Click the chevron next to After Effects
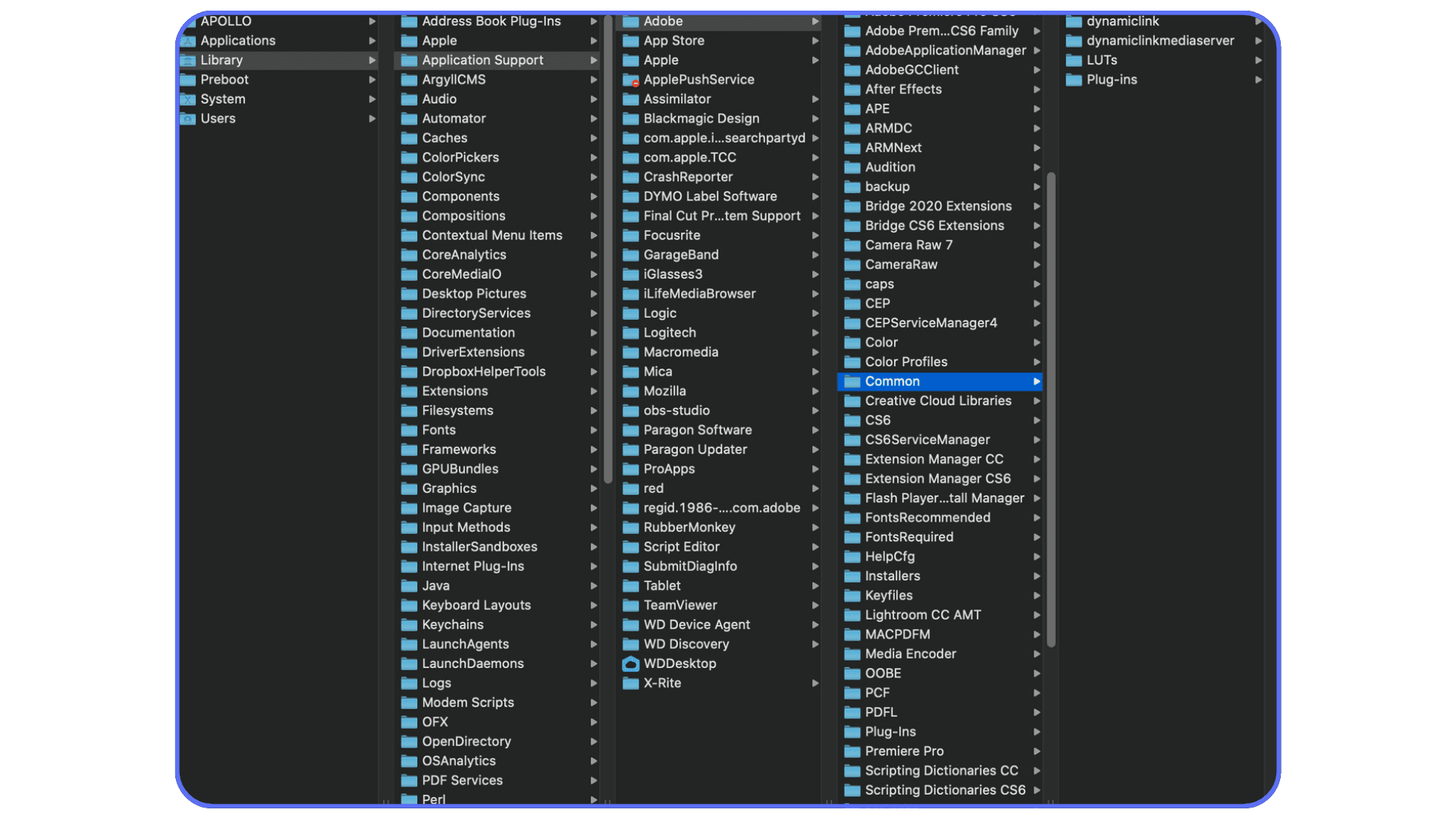Viewport: 1456px width, 819px height. point(1037,89)
